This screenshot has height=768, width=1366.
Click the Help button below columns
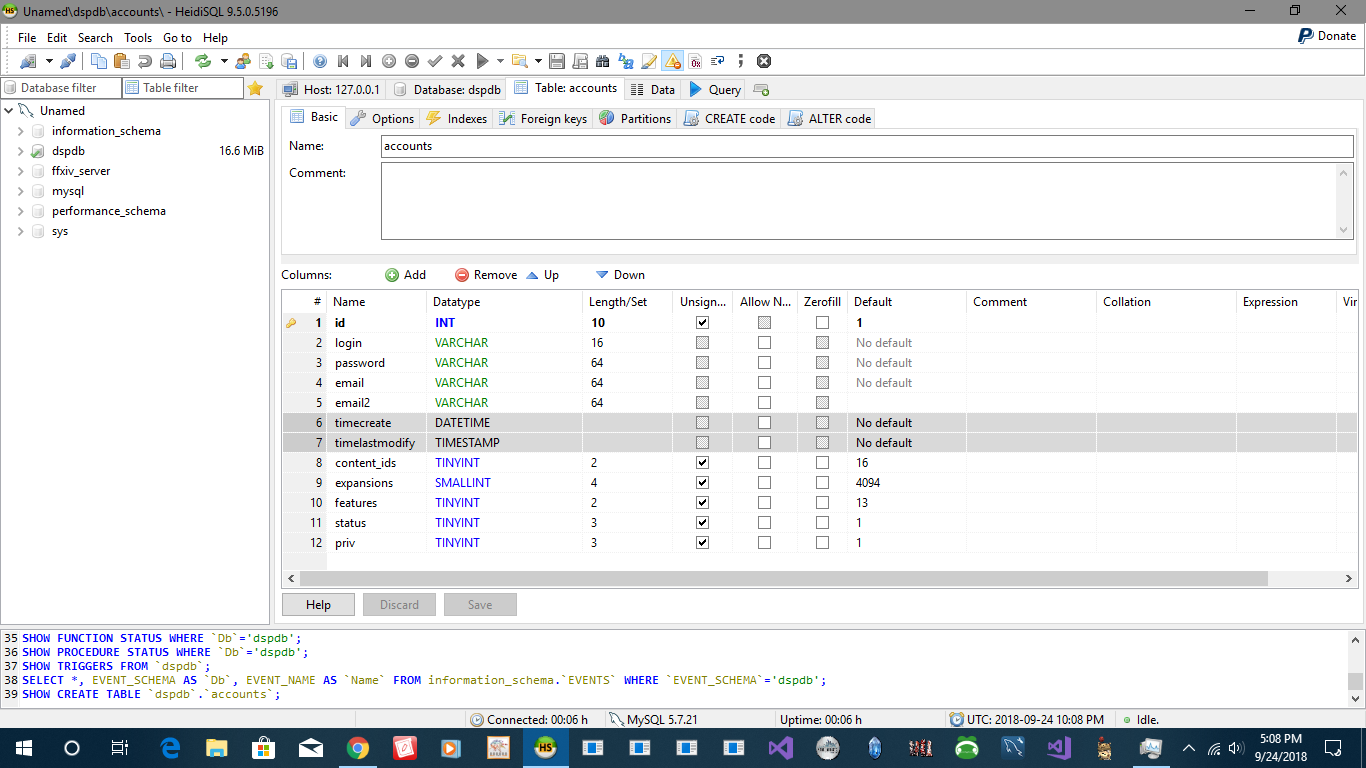tap(318, 604)
